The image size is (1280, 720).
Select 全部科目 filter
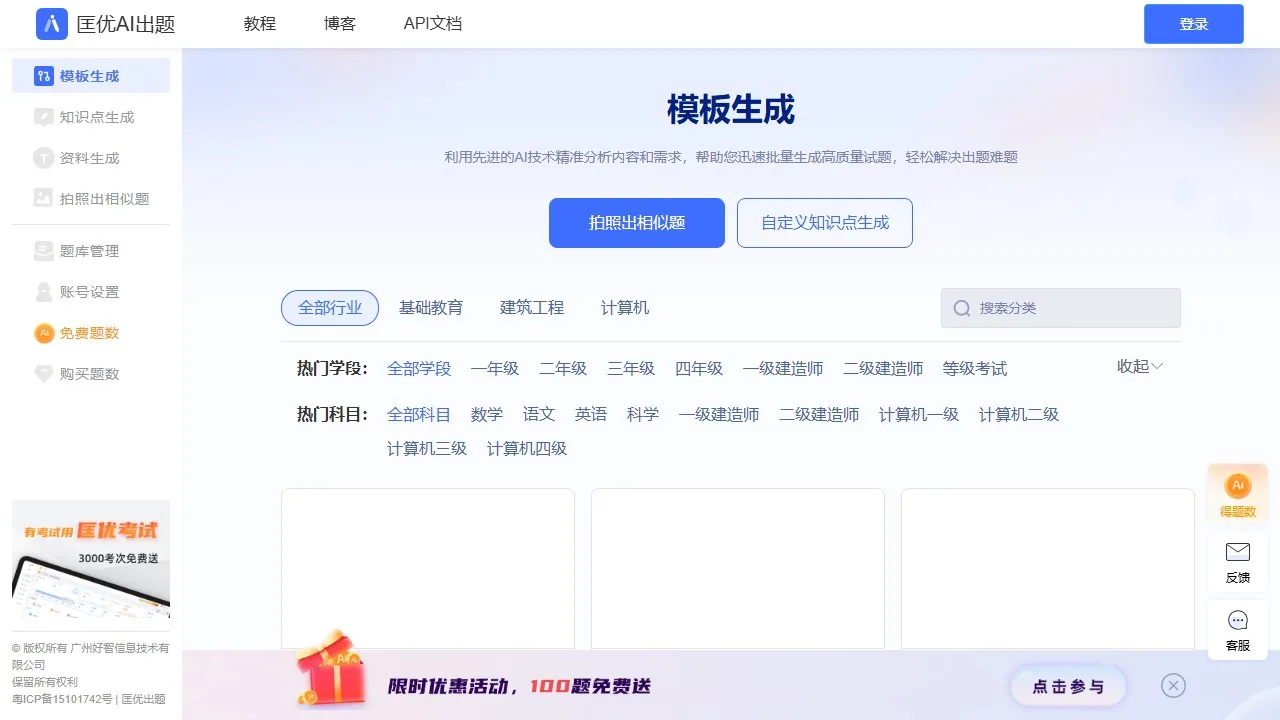click(419, 414)
